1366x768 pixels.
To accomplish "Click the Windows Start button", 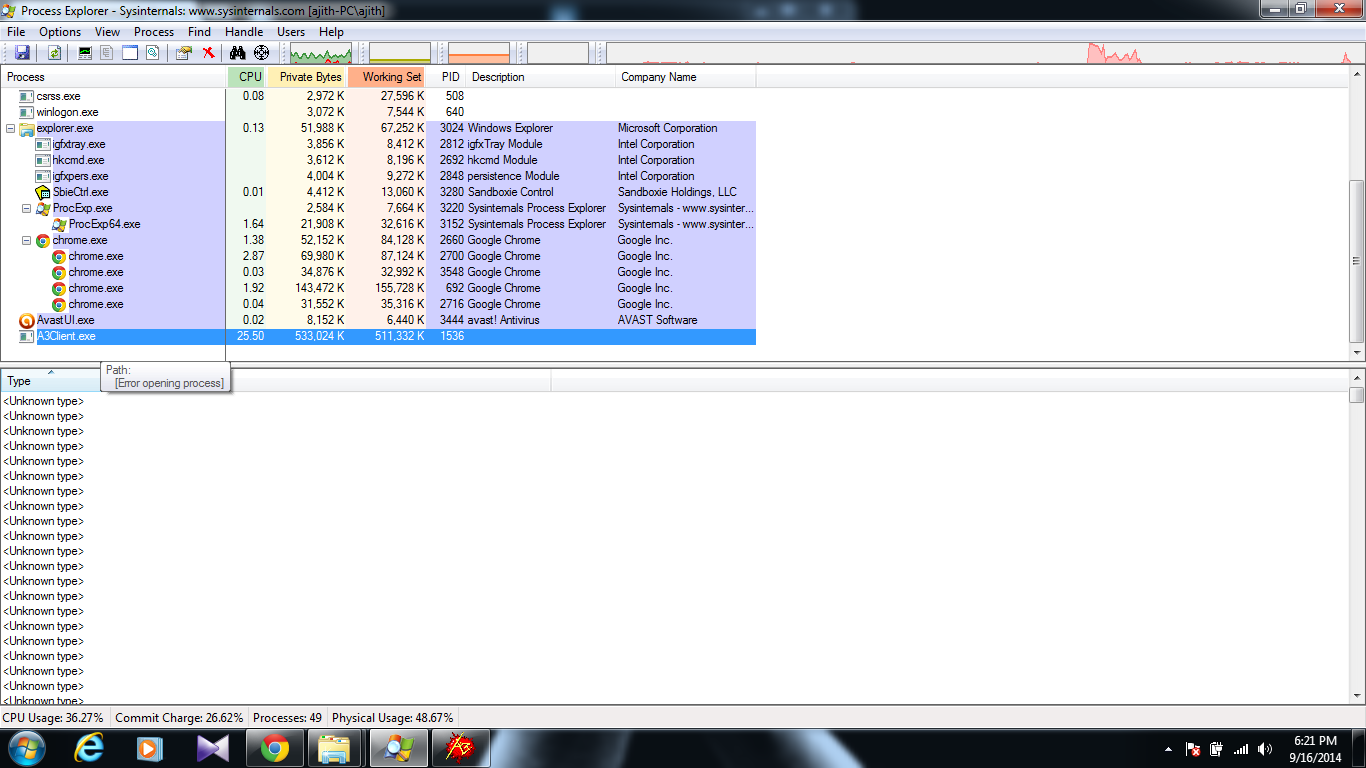I will pos(27,748).
